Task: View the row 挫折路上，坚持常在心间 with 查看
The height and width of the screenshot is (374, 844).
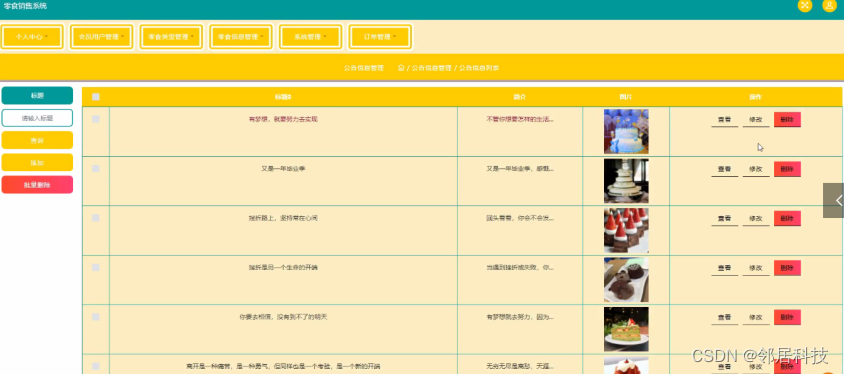Action: (x=725, y=219)
